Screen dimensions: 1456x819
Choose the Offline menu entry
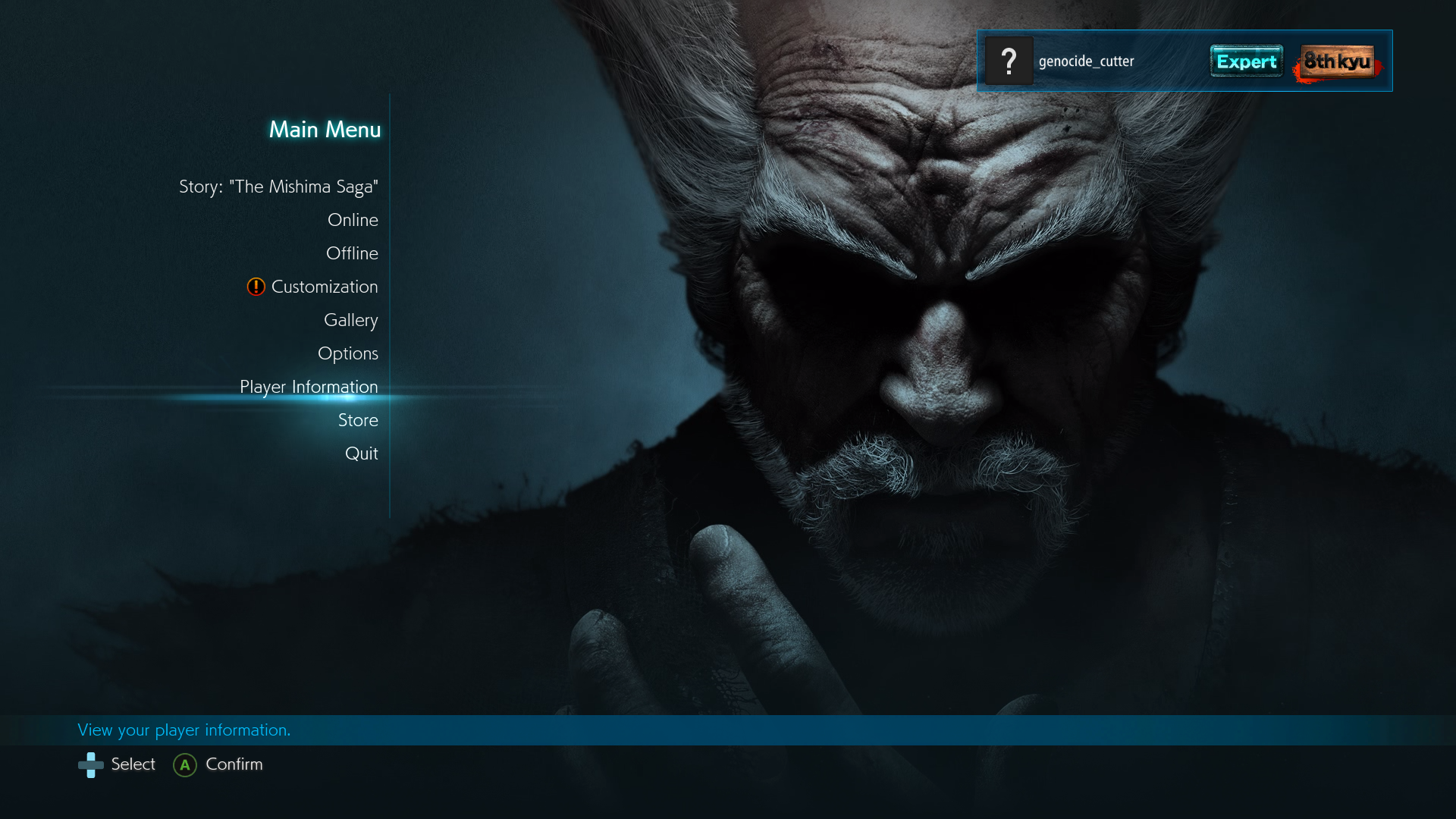point(352,253)
